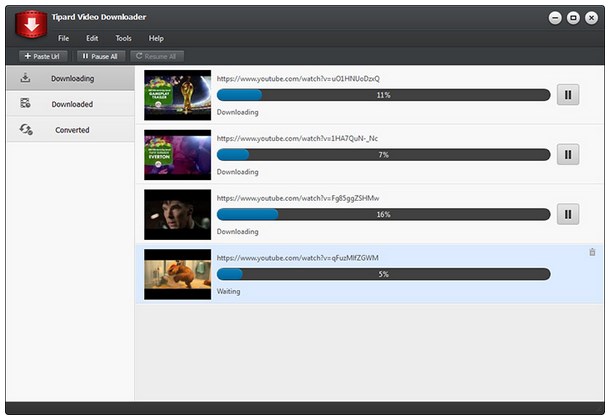This screenshot has width=609, height=420.
Task: Click the Tipard Video Downloader title text
Action: [99, 17]
